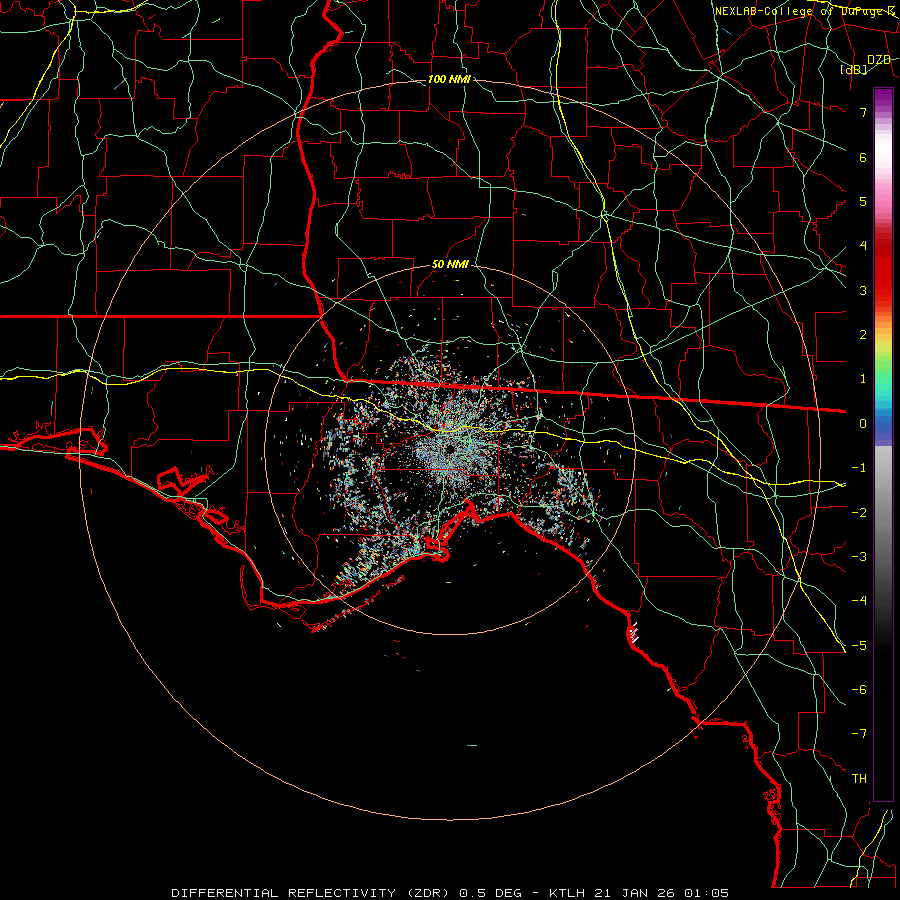Viewport: 900px width, 900px height.
Task: Click the scale value -7
Action: (x=859, y=734)
